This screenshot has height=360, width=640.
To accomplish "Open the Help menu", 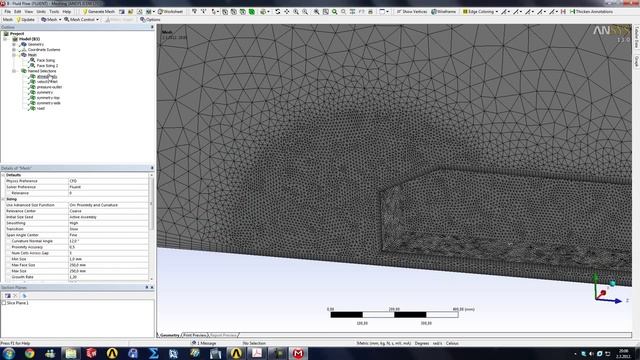I will 67,12.
